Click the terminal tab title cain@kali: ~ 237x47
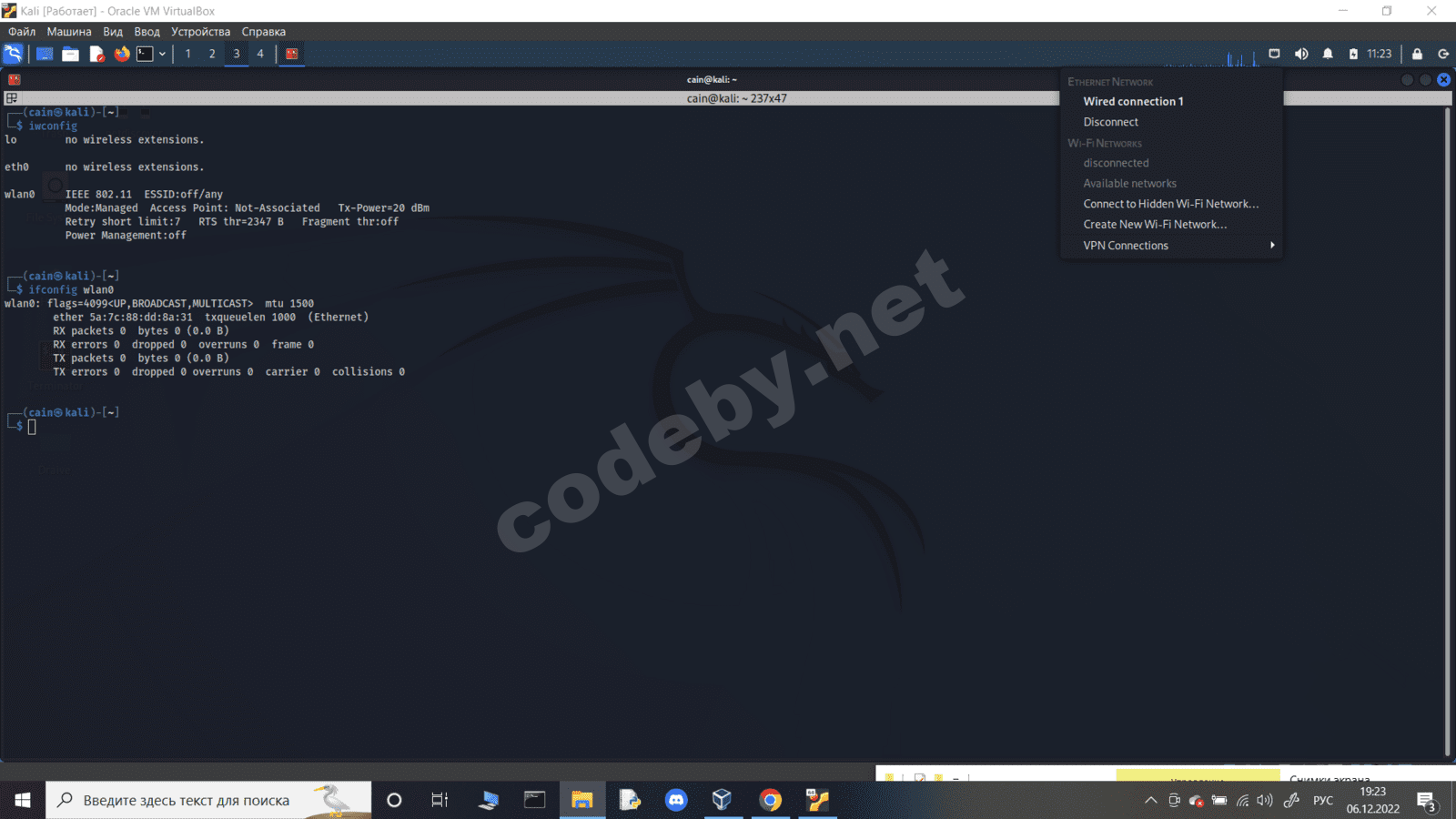 pos(737,98)
